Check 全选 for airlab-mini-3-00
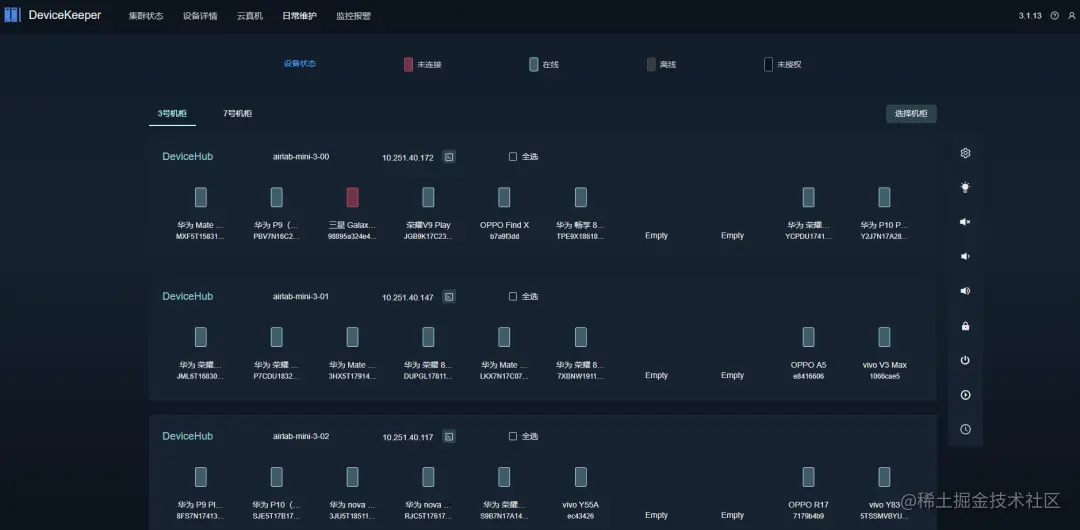 coord(512,156)
